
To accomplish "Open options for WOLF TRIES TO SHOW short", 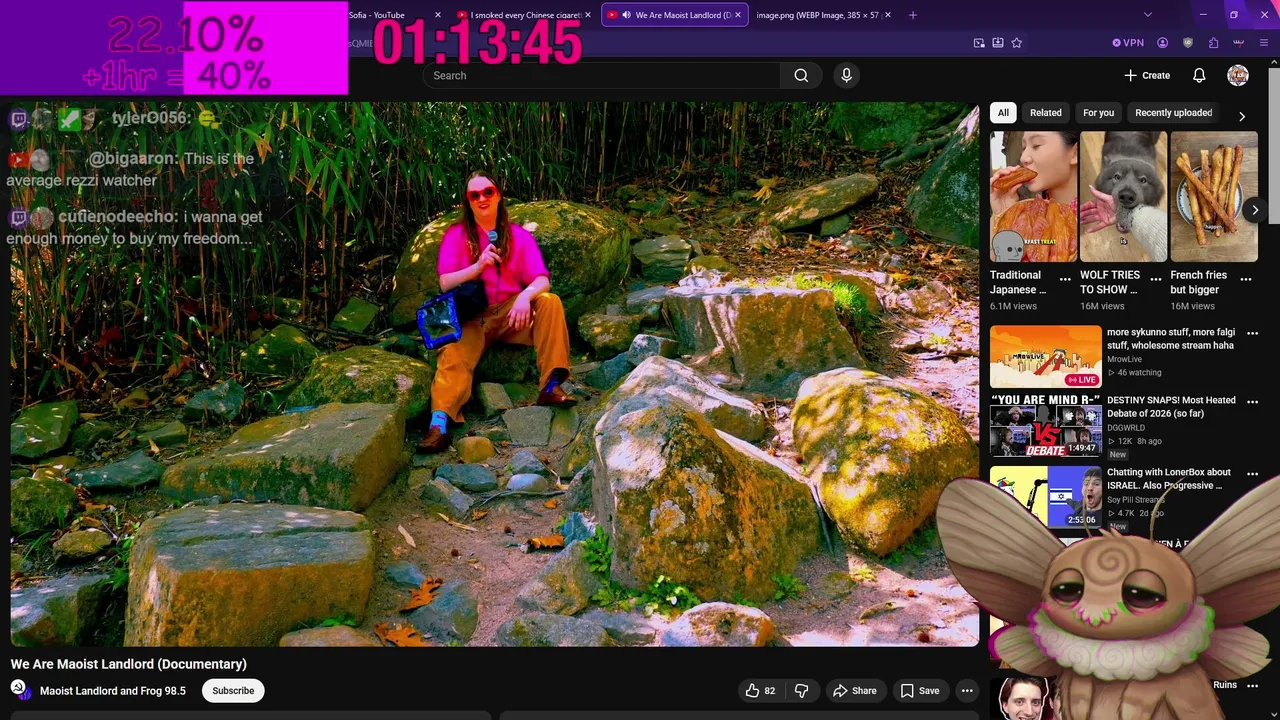I will (1156, 279).
